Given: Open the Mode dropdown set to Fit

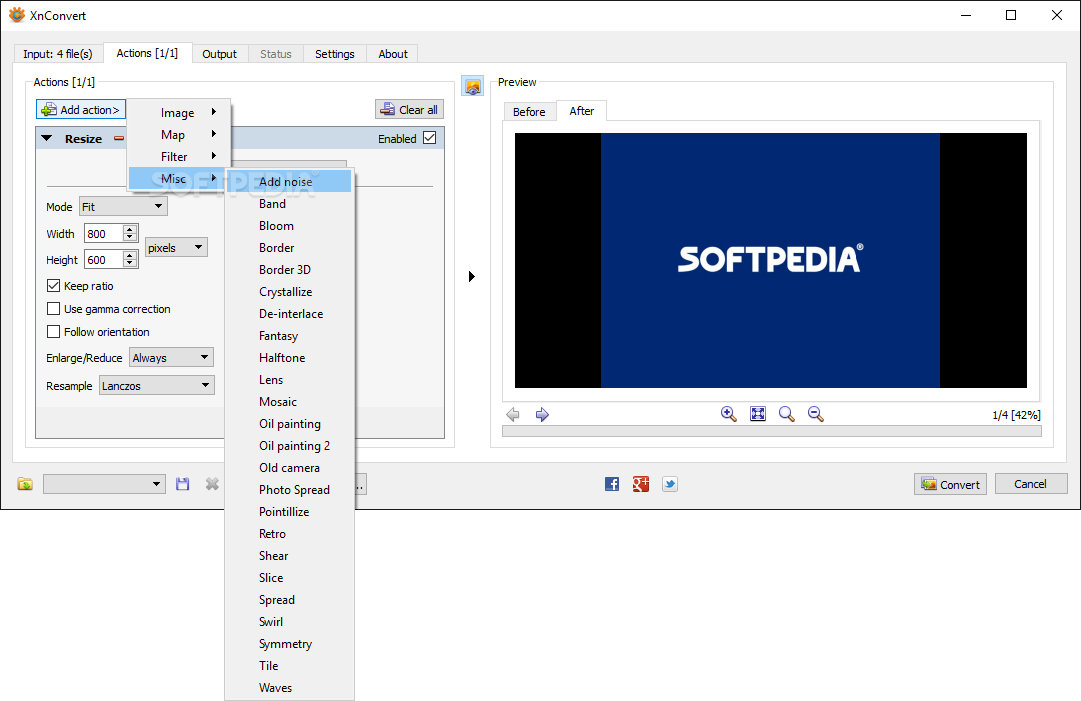Looking at the screenshot, I should [123, 206].
